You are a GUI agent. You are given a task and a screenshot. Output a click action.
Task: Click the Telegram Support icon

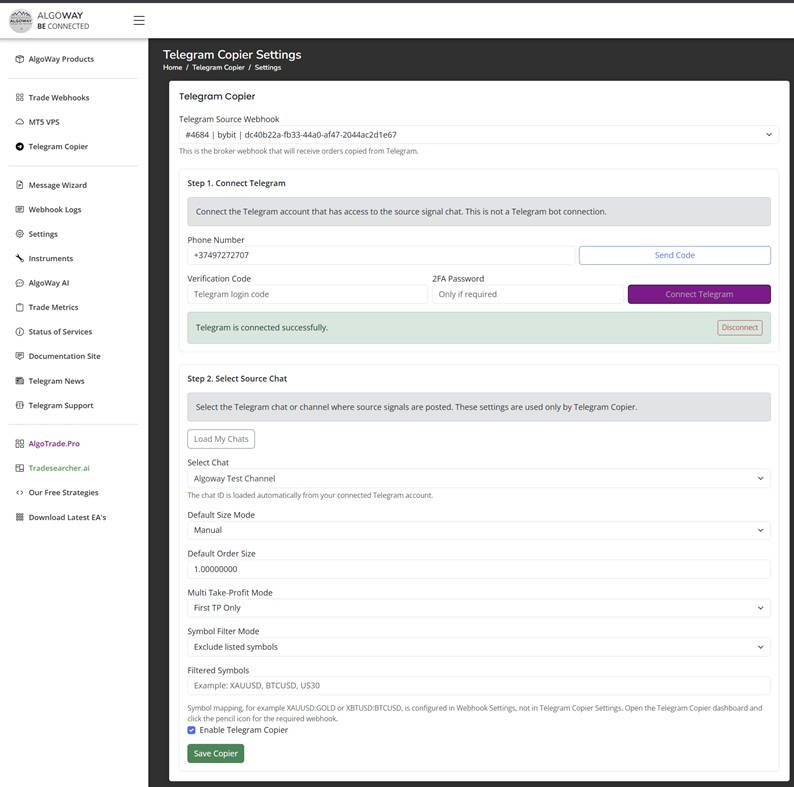click(x=20, y=405)
